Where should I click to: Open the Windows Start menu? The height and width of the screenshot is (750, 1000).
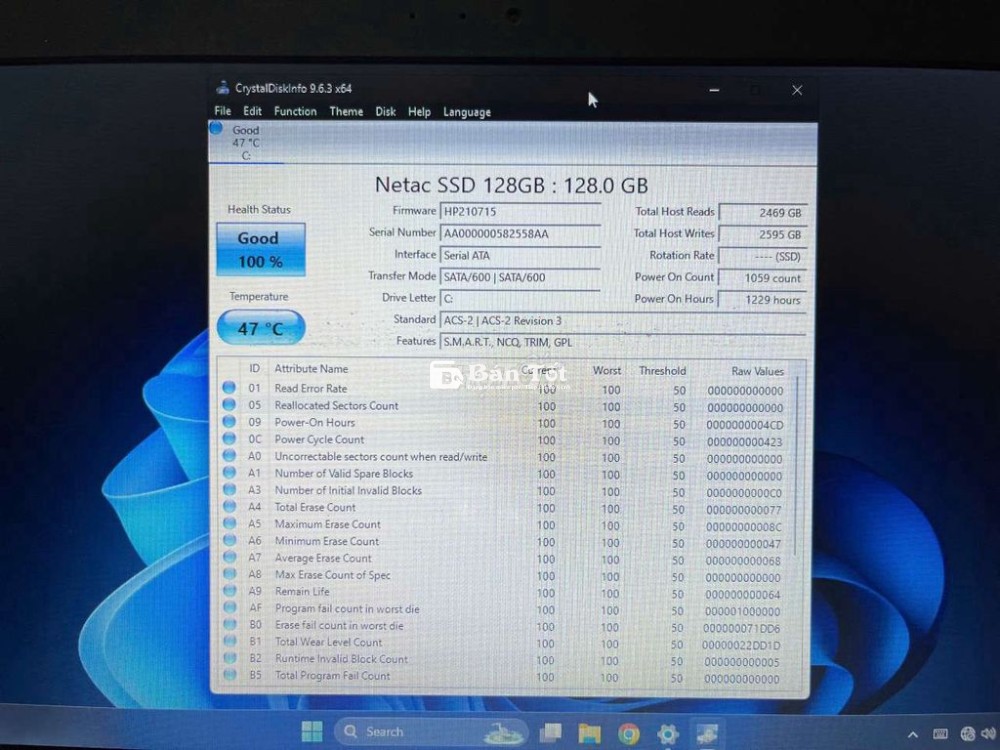pos(312,732)
